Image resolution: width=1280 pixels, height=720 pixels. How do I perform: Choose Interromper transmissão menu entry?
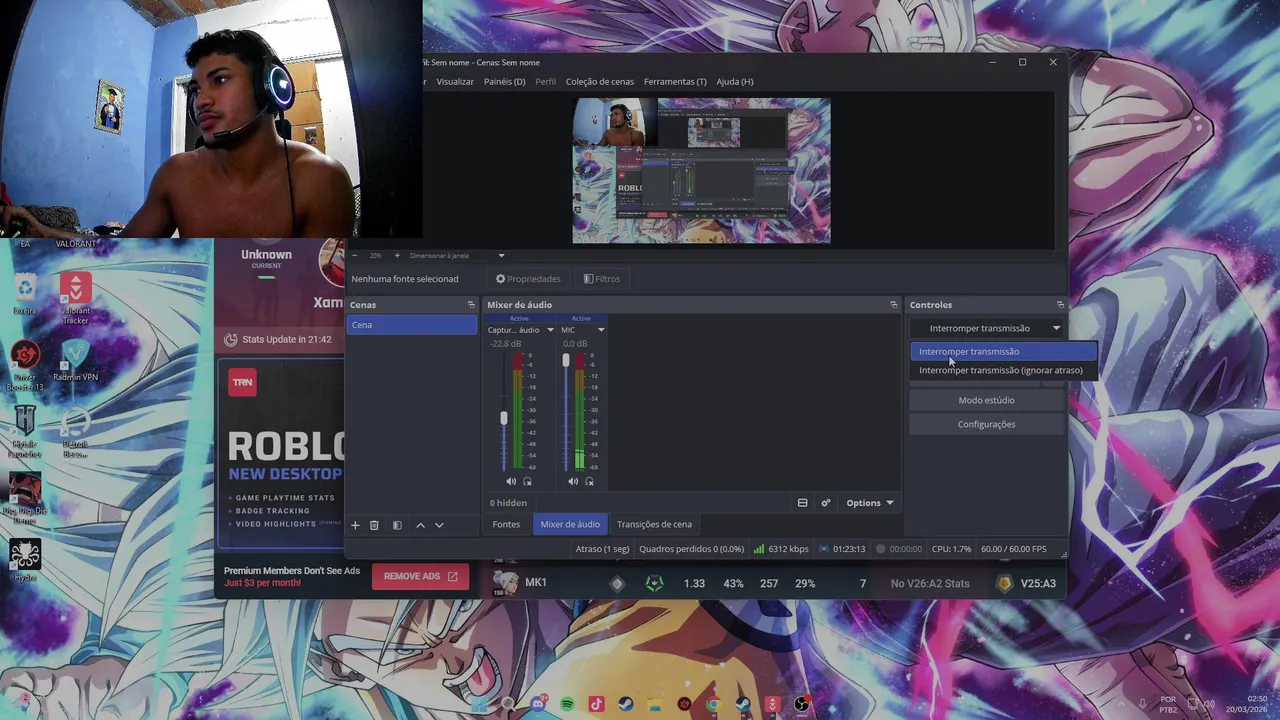1004,351
